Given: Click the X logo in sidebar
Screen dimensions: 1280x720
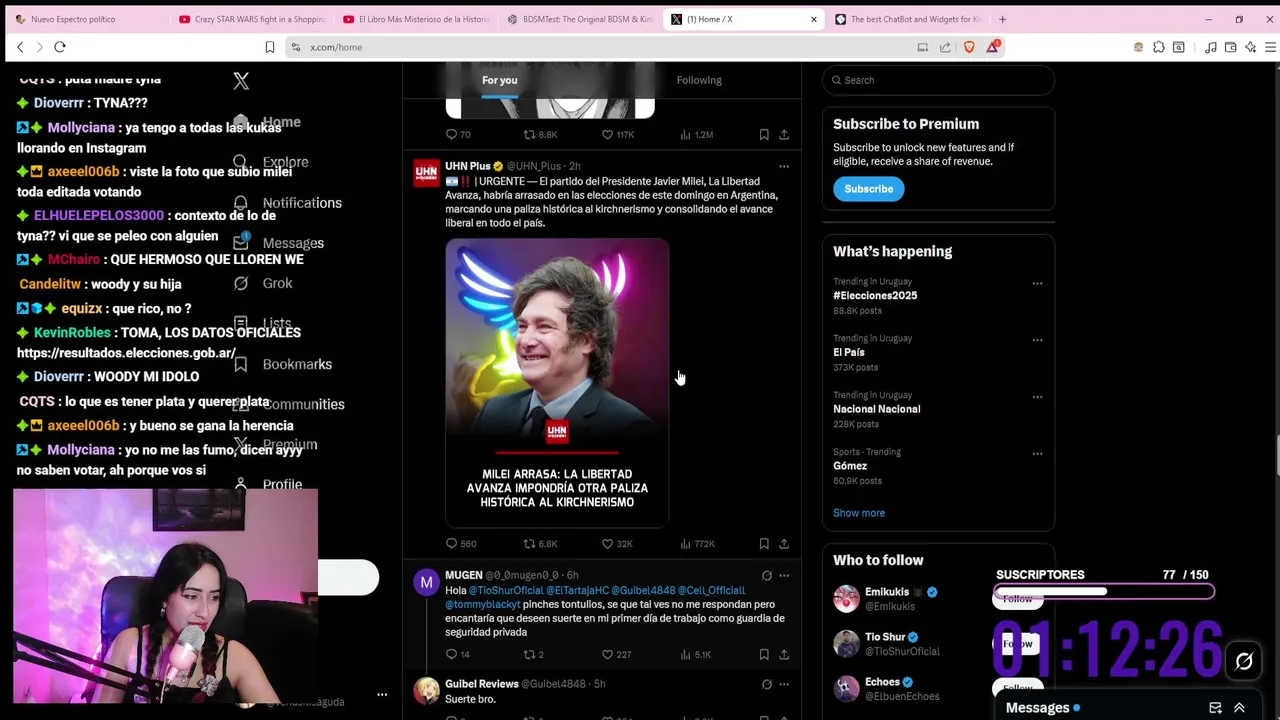Looking at the screenshot, I should 241,81.
